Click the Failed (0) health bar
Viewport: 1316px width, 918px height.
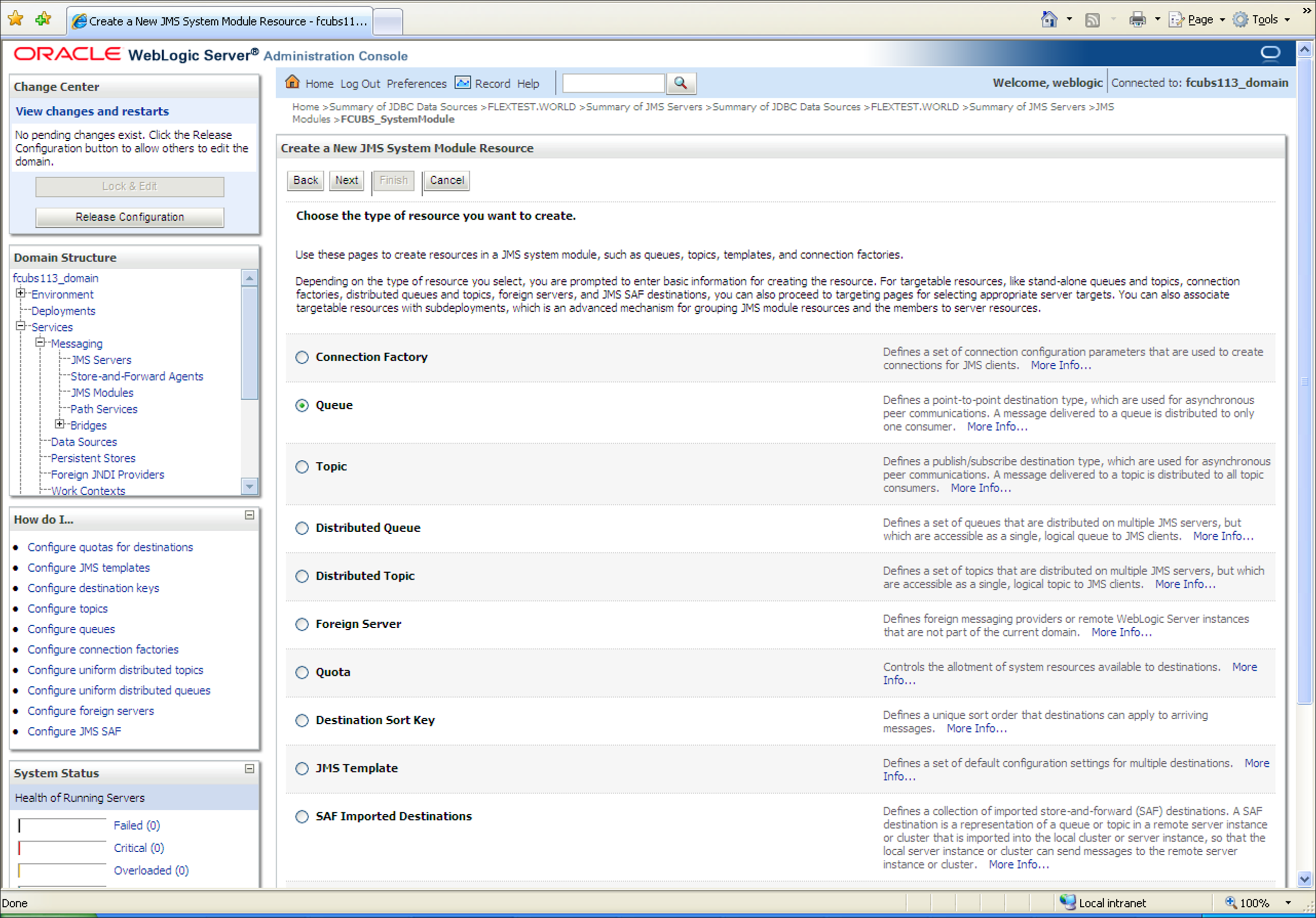point(62,826)
